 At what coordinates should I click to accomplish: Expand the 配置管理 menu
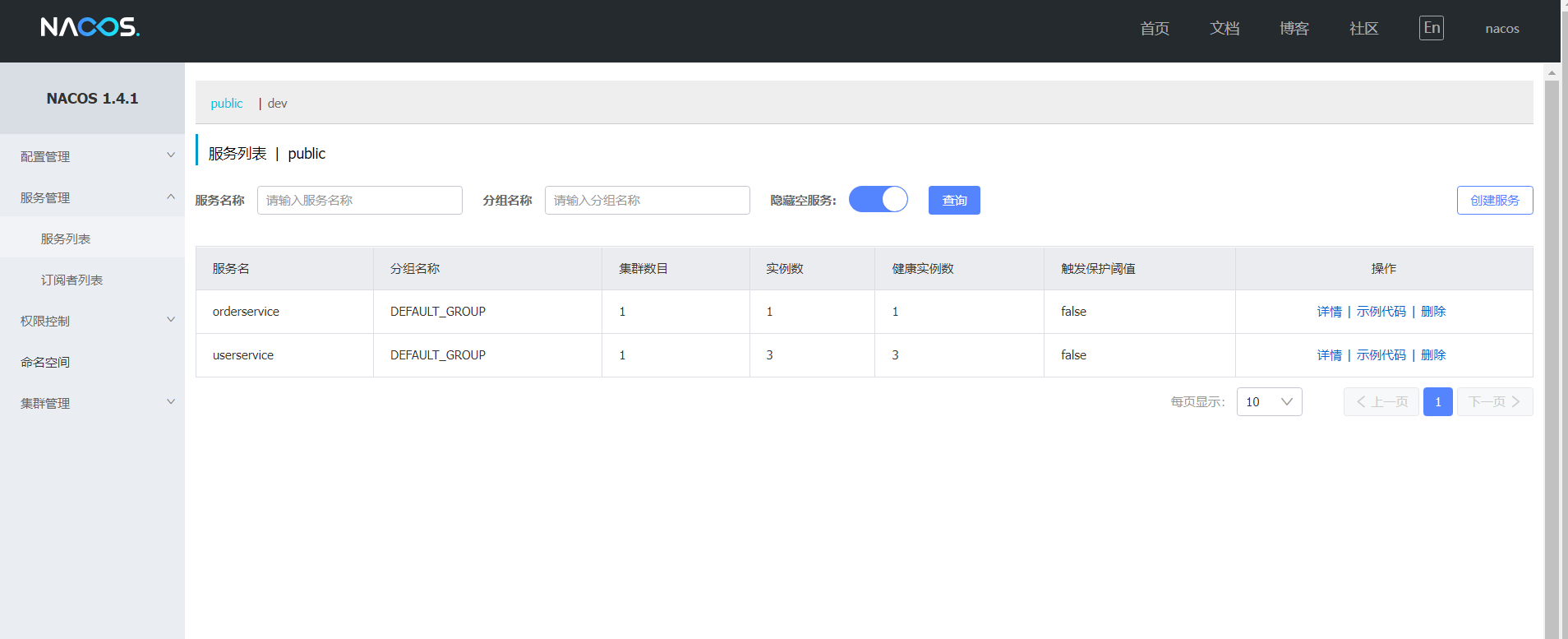pyautogui.click(x=92, y=156)
